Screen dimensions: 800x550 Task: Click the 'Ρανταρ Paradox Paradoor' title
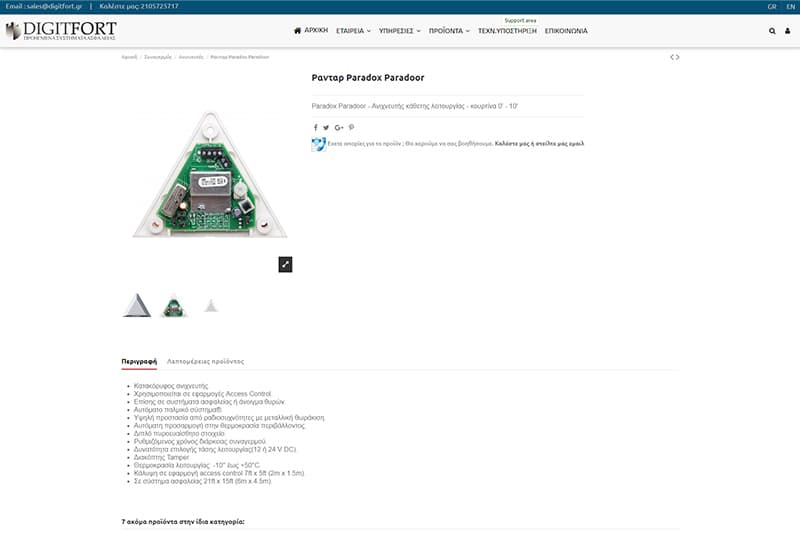tap(368, 78)
